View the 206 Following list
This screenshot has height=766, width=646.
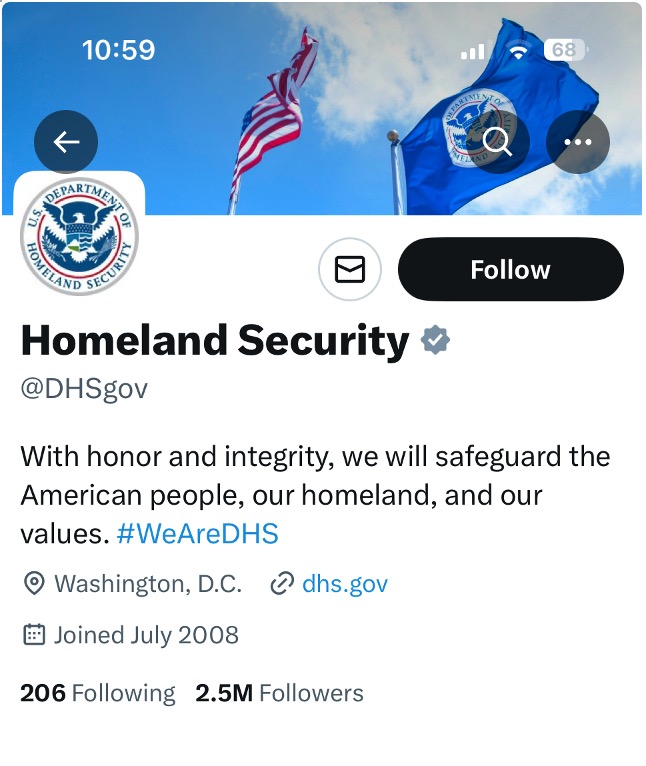pyautogui.click(x=97, y=693)
